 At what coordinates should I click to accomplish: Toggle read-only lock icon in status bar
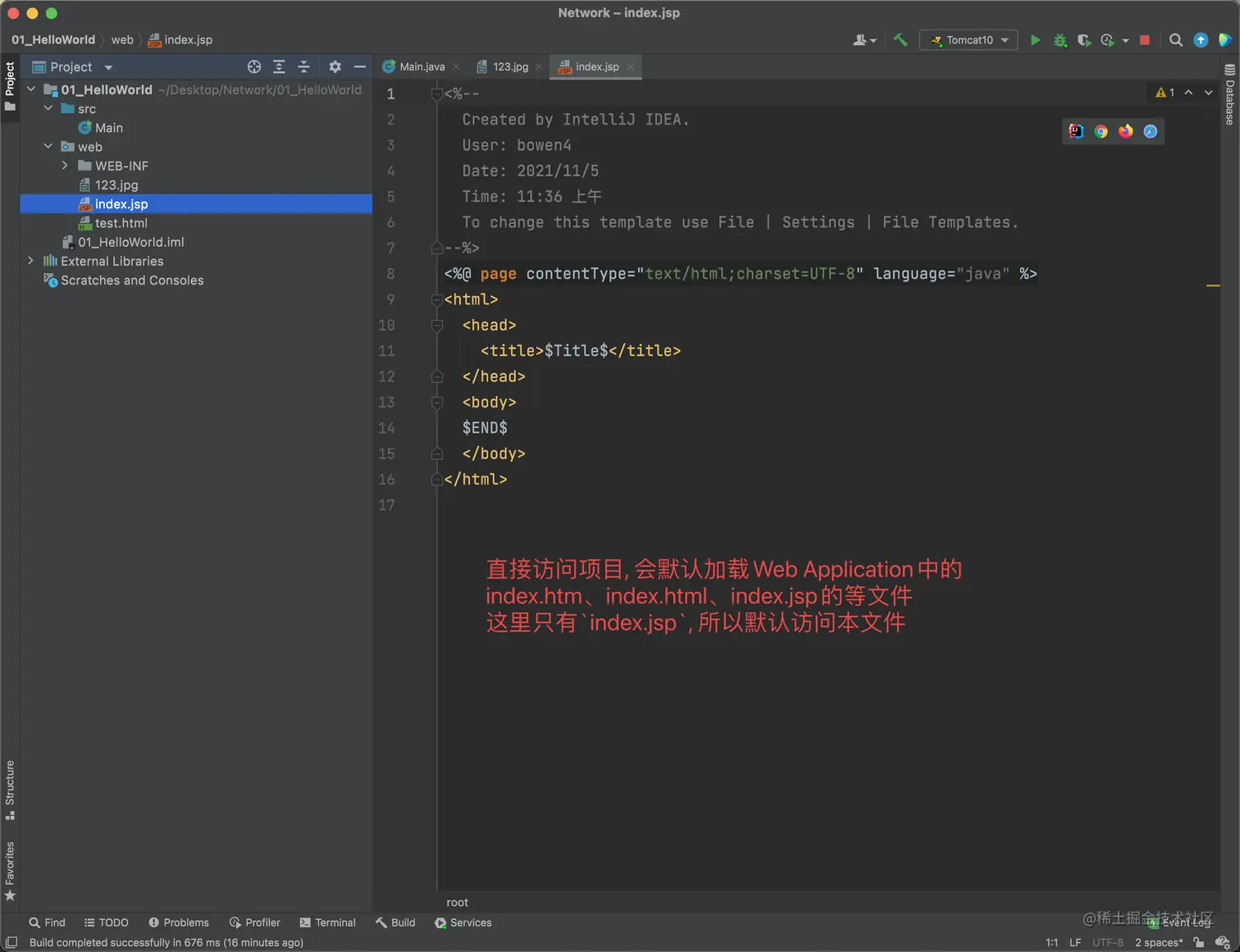pyautogui.click(x=1199, y=942)
